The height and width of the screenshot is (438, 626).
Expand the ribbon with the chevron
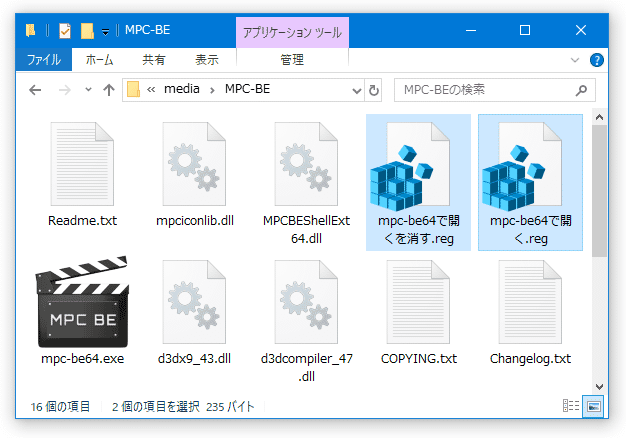574,60
